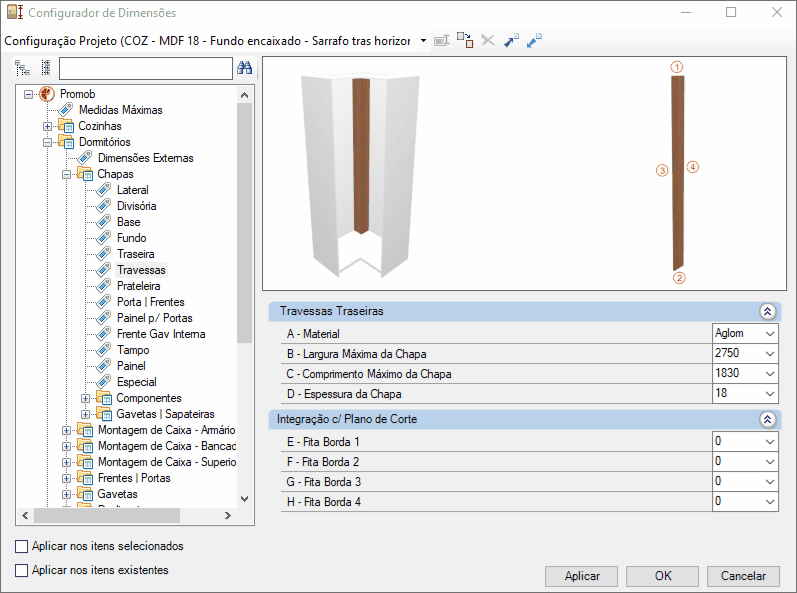
Task: Click the import configuration arrow icon
Action: tap(534, 40)
